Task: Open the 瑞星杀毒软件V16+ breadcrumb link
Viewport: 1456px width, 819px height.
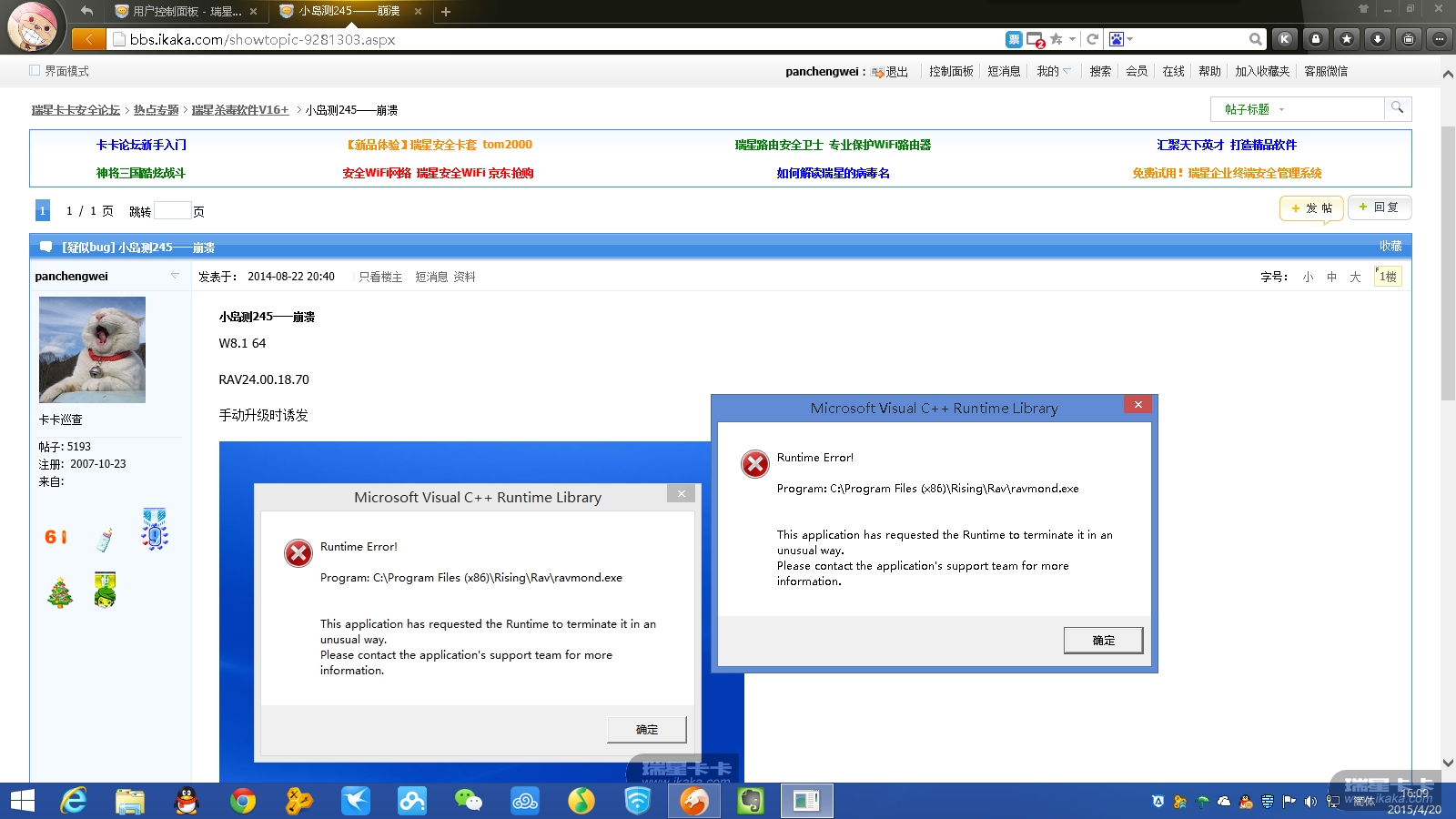Action: point(240,110)
